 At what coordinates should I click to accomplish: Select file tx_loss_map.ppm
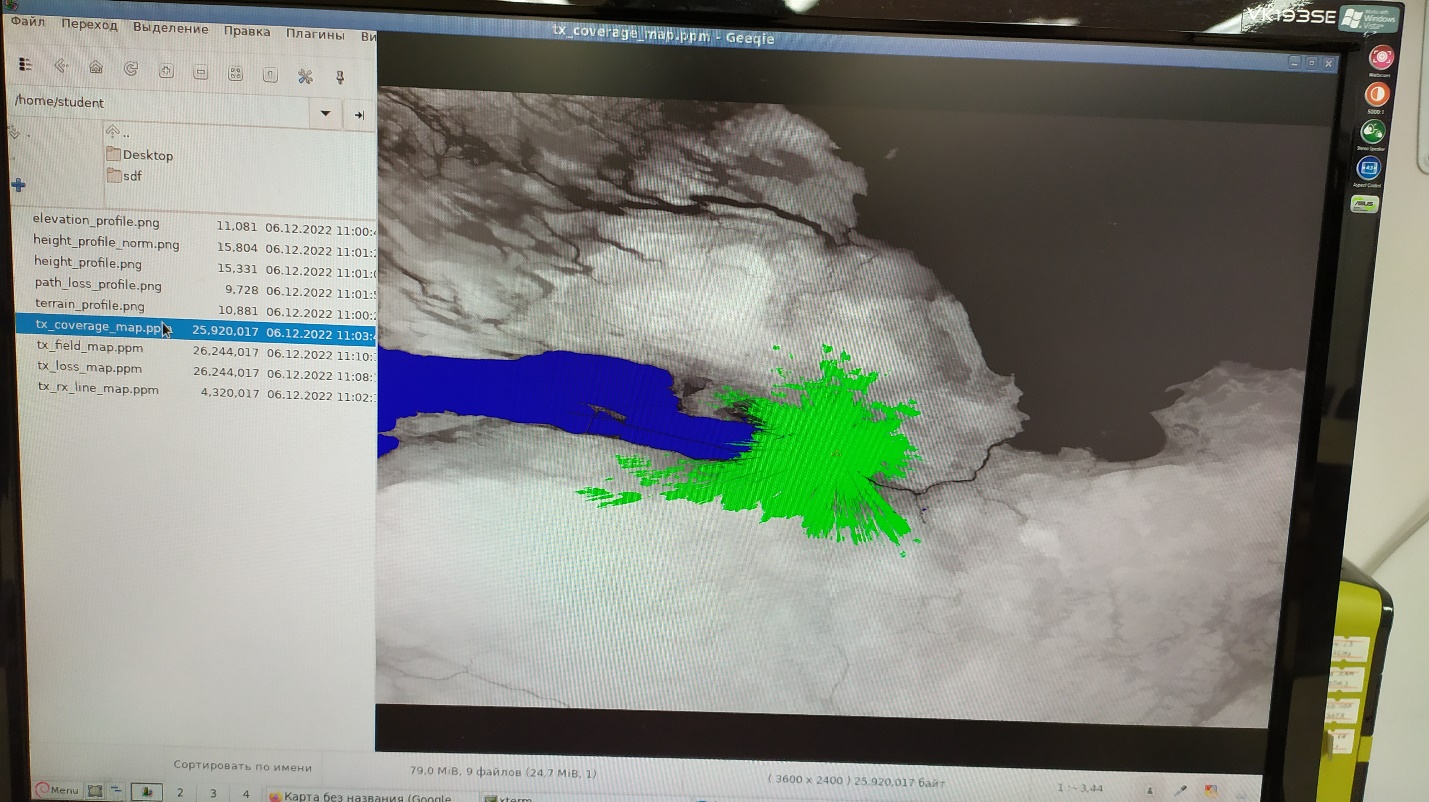click(x=89, y=367)
